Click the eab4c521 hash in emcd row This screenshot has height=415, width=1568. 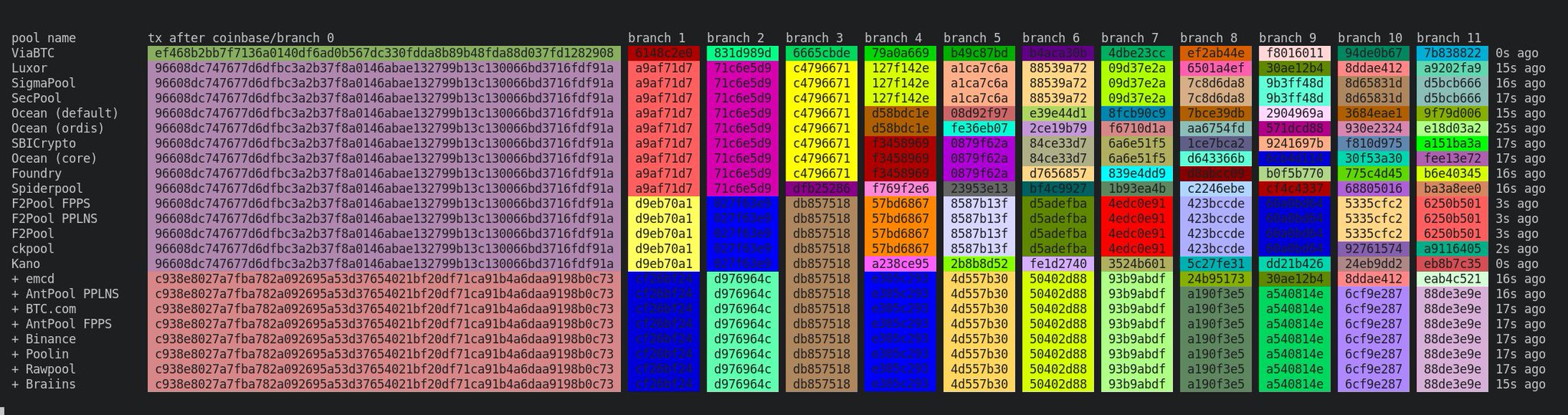tap(1452, 279)
